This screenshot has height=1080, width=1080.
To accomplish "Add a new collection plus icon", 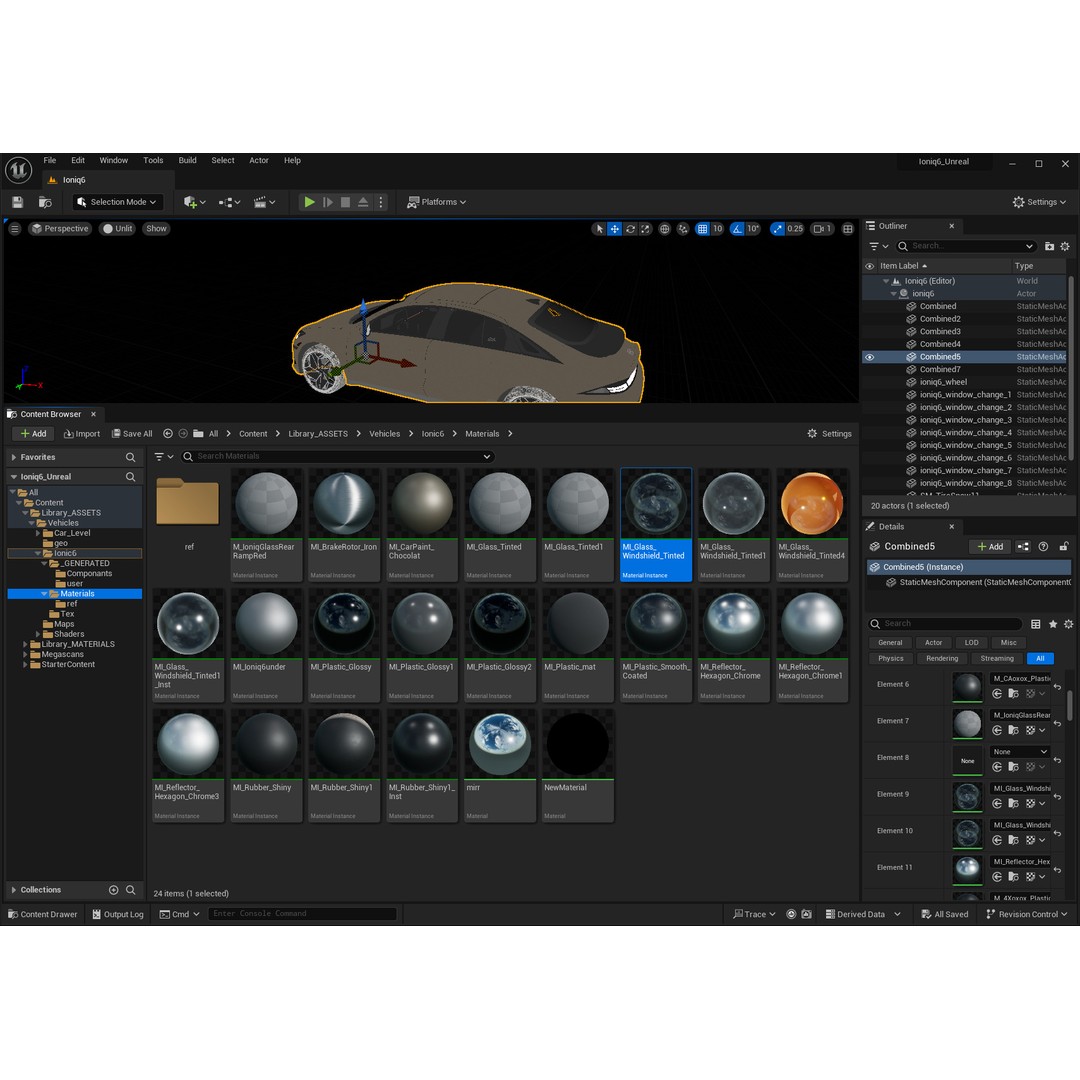I will [114, 891].
